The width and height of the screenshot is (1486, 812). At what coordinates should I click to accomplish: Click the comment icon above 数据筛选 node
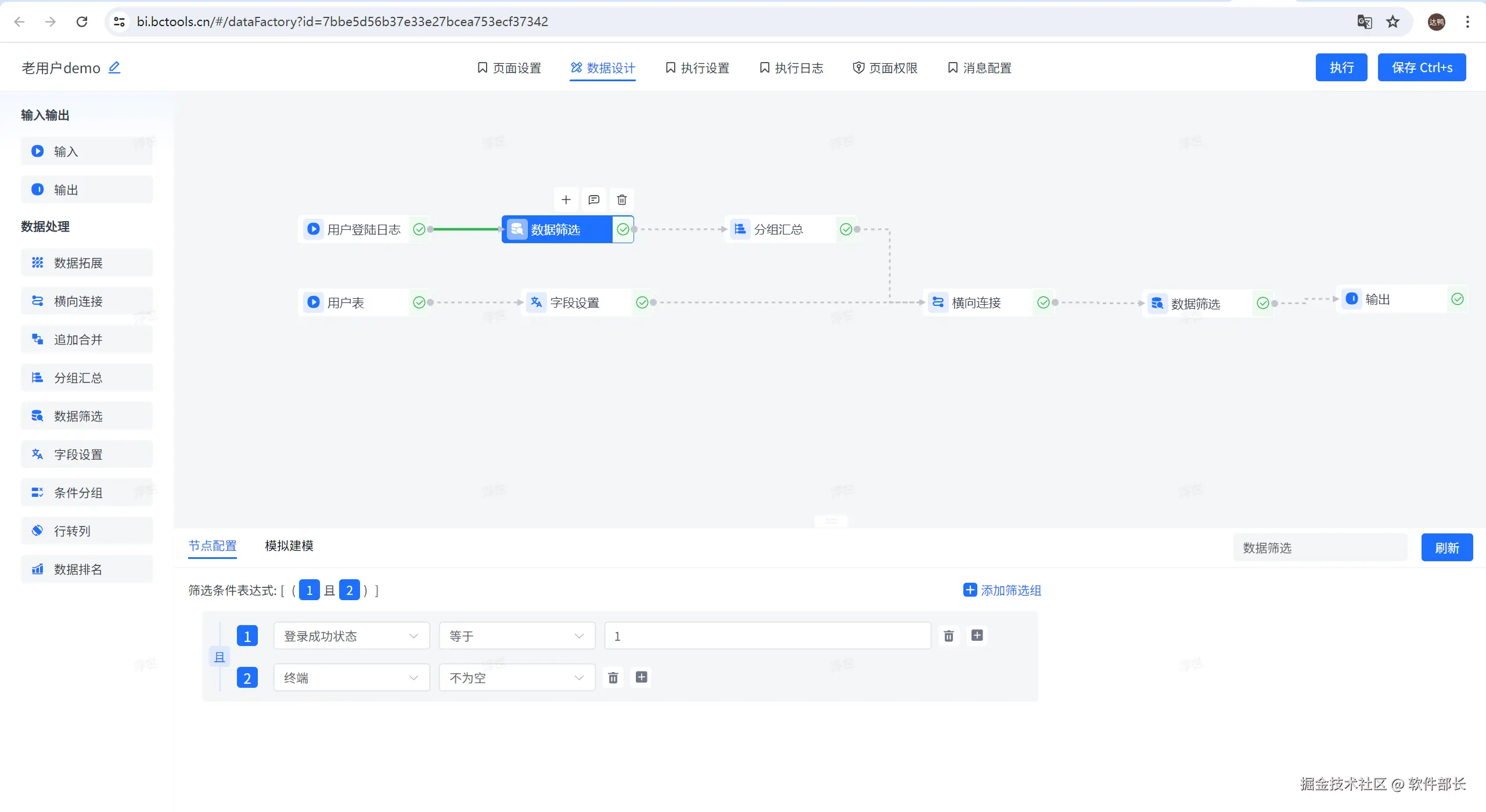click(x=593, y=200)
